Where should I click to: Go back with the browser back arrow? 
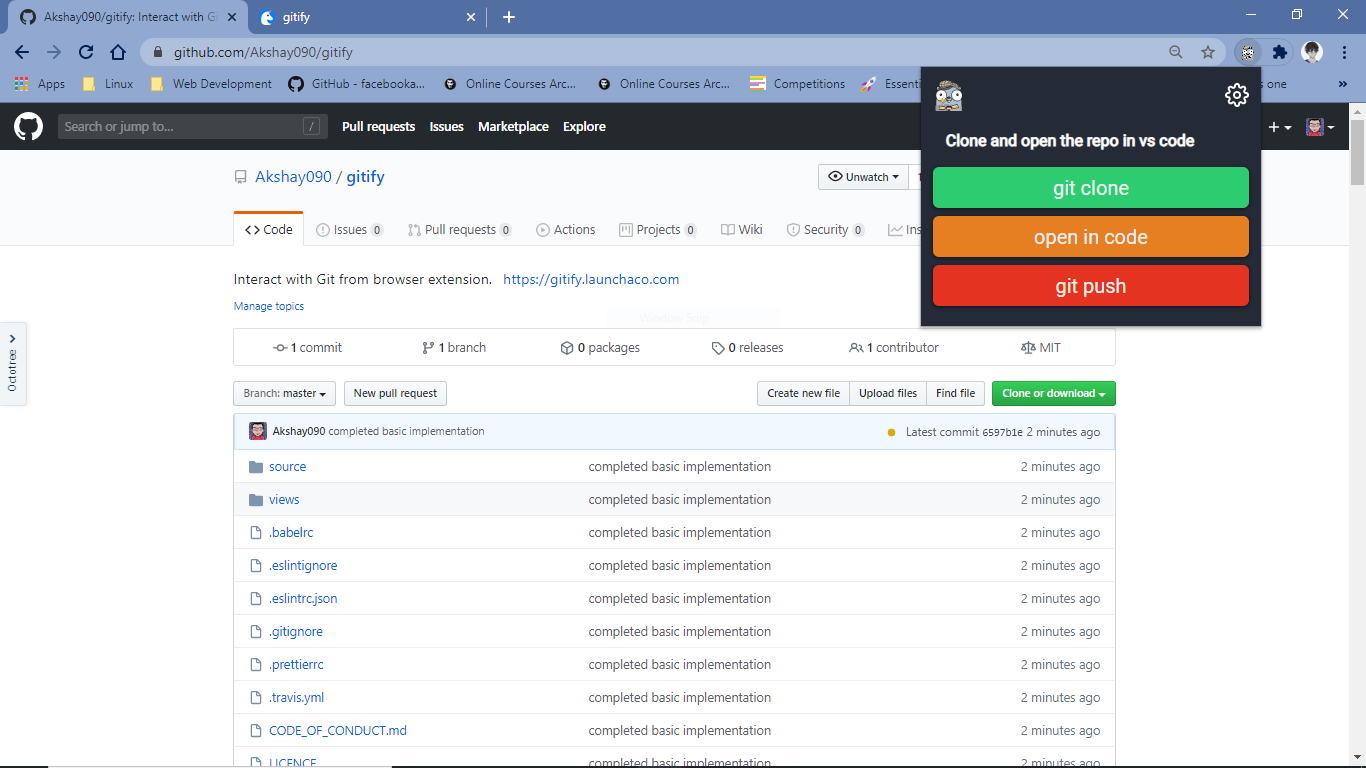22,52
